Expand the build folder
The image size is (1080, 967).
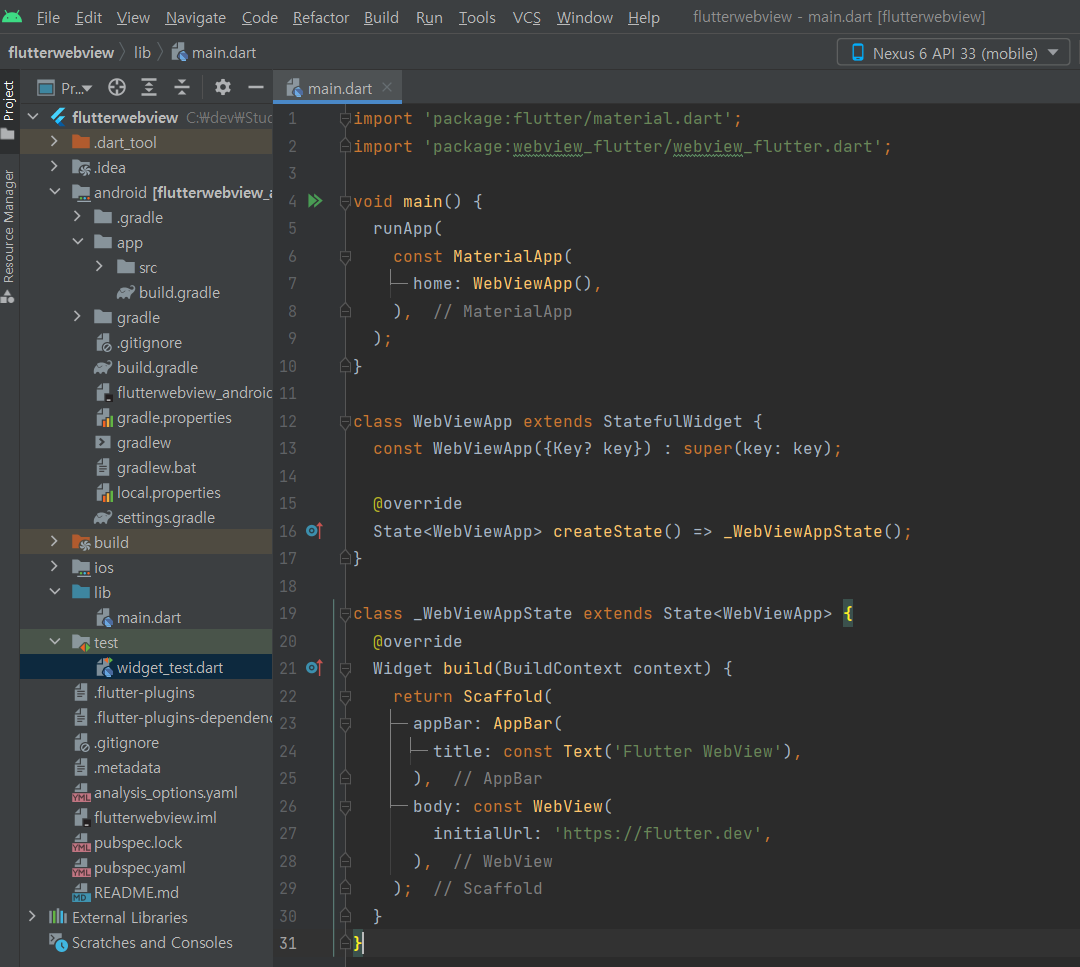click(54, 542)
